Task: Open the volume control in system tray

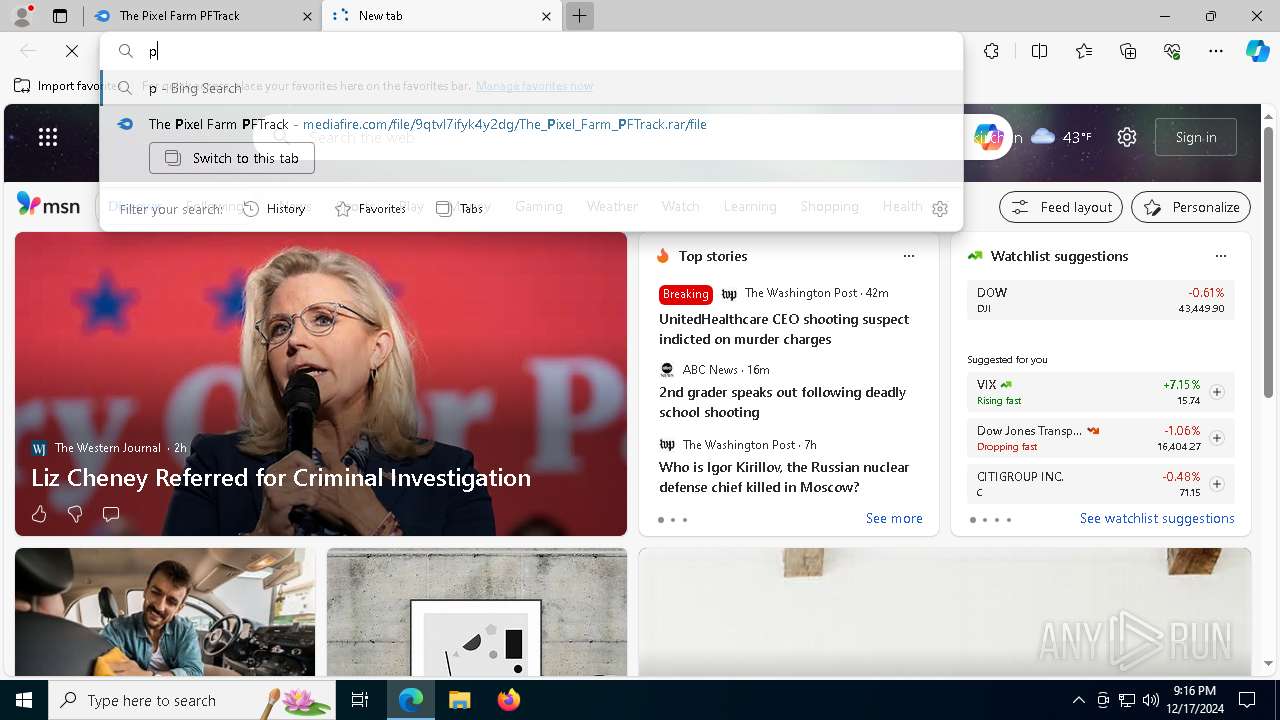Action: click(x=1151, y=700)
